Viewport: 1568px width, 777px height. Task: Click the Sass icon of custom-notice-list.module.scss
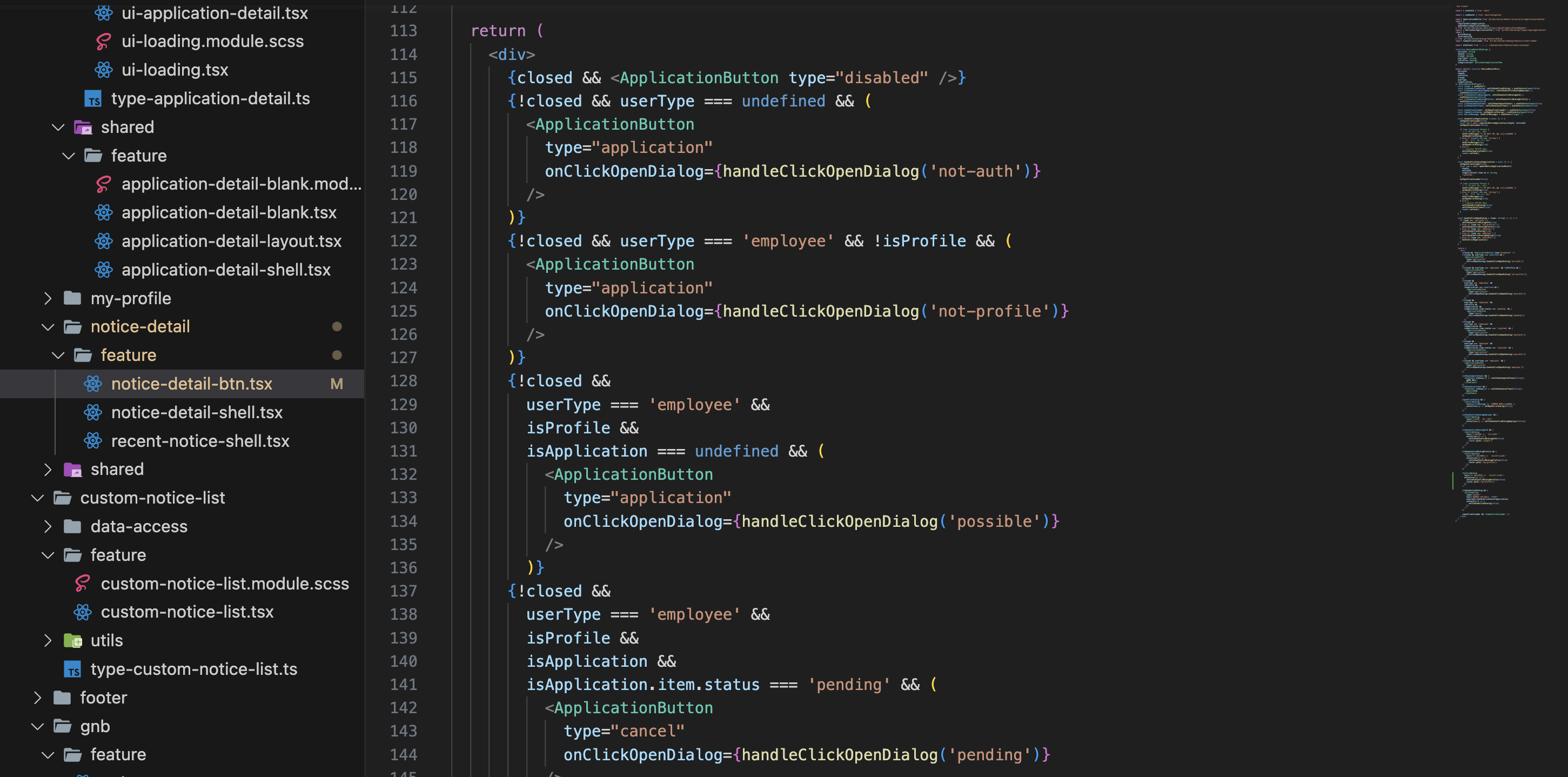click(x=83, y=584)
